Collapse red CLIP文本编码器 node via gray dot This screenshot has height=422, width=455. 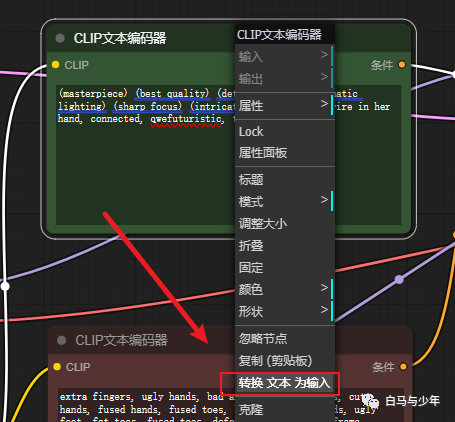coord(62,340)
